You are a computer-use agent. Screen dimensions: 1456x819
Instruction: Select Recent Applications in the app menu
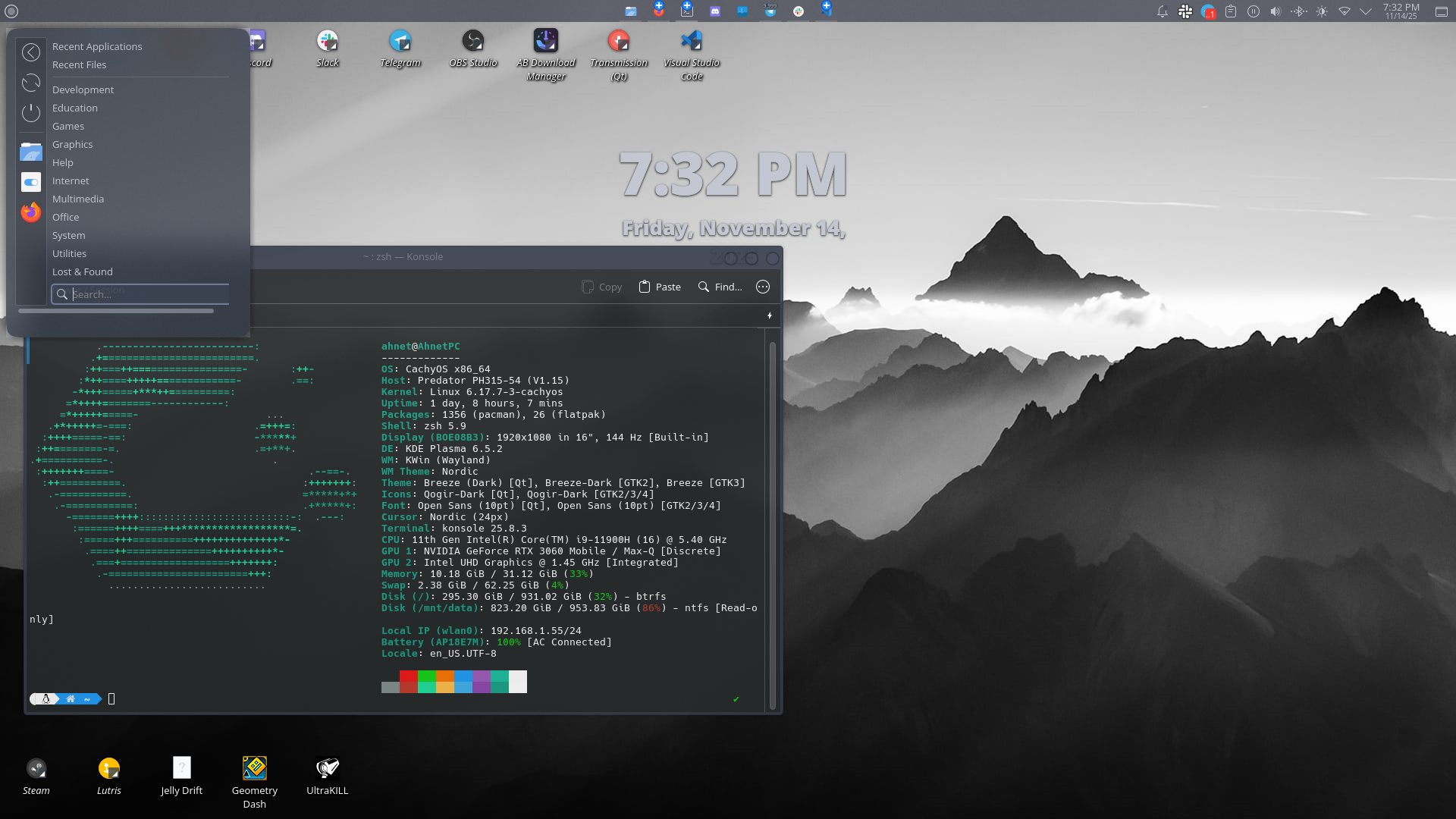[96, 46]
